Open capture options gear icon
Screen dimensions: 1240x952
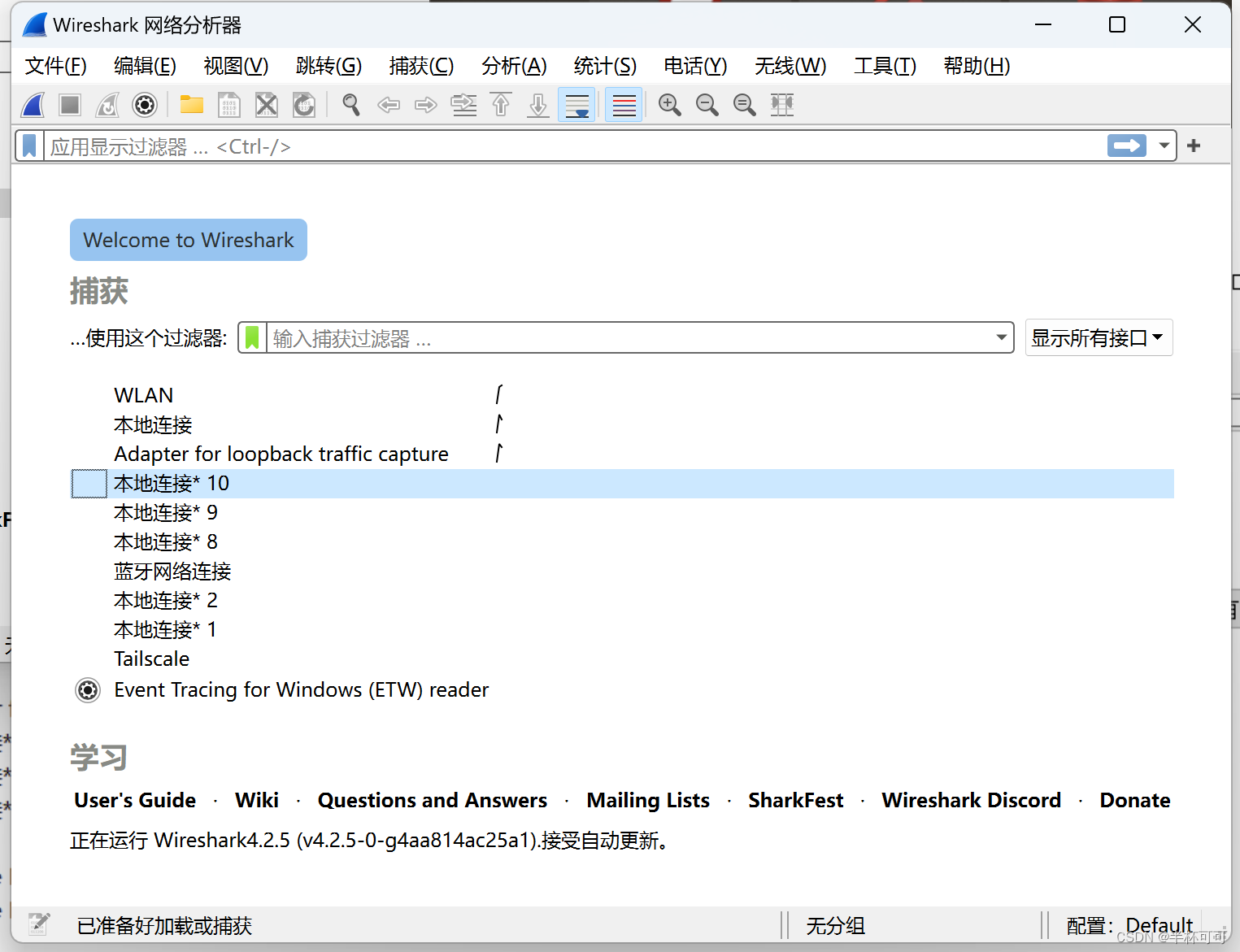click(145, 105)
